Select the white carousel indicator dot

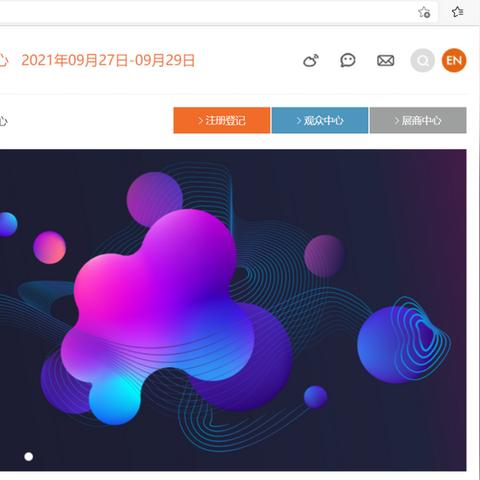tap(29, 457)
